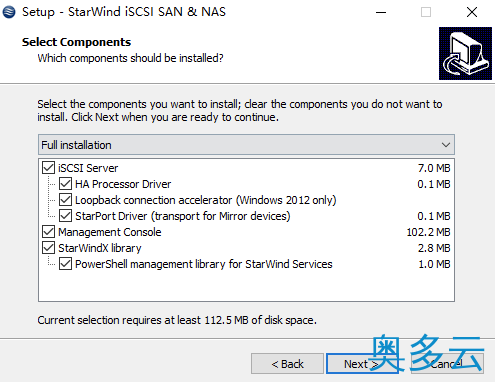
Task: Toggle Loopback connection accelerator checkbox
Action: [x=65, y=200]
